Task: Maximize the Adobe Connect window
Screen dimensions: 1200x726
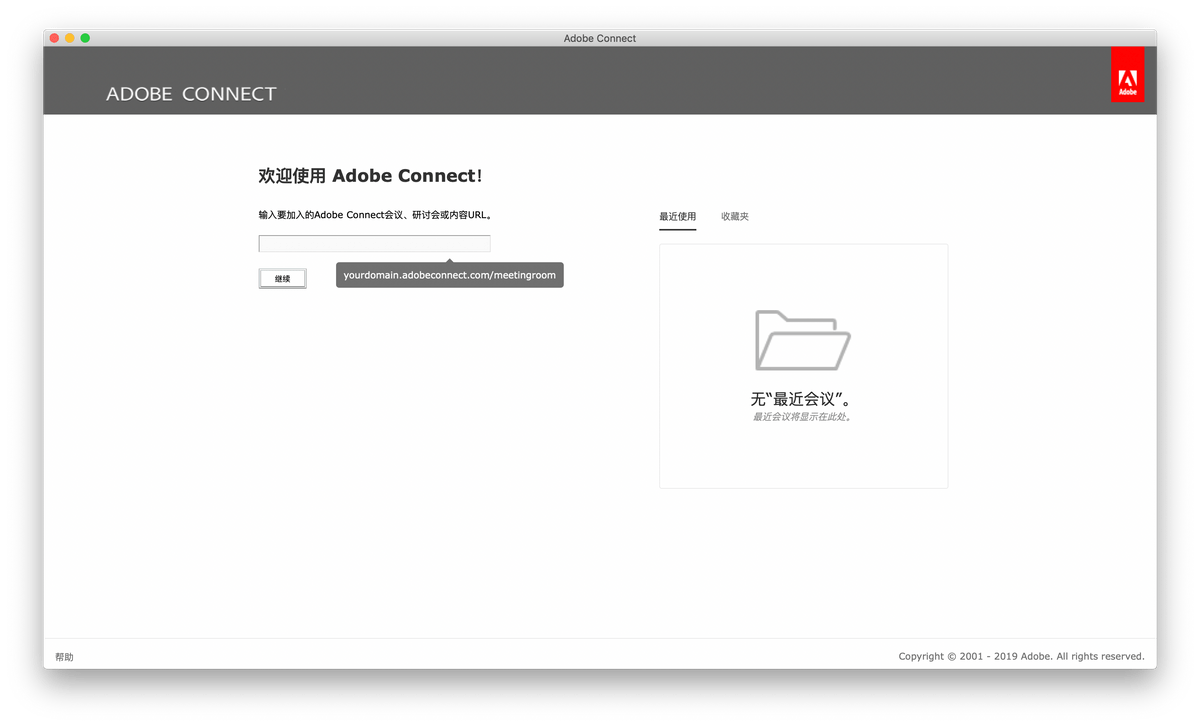Action: 85,38
